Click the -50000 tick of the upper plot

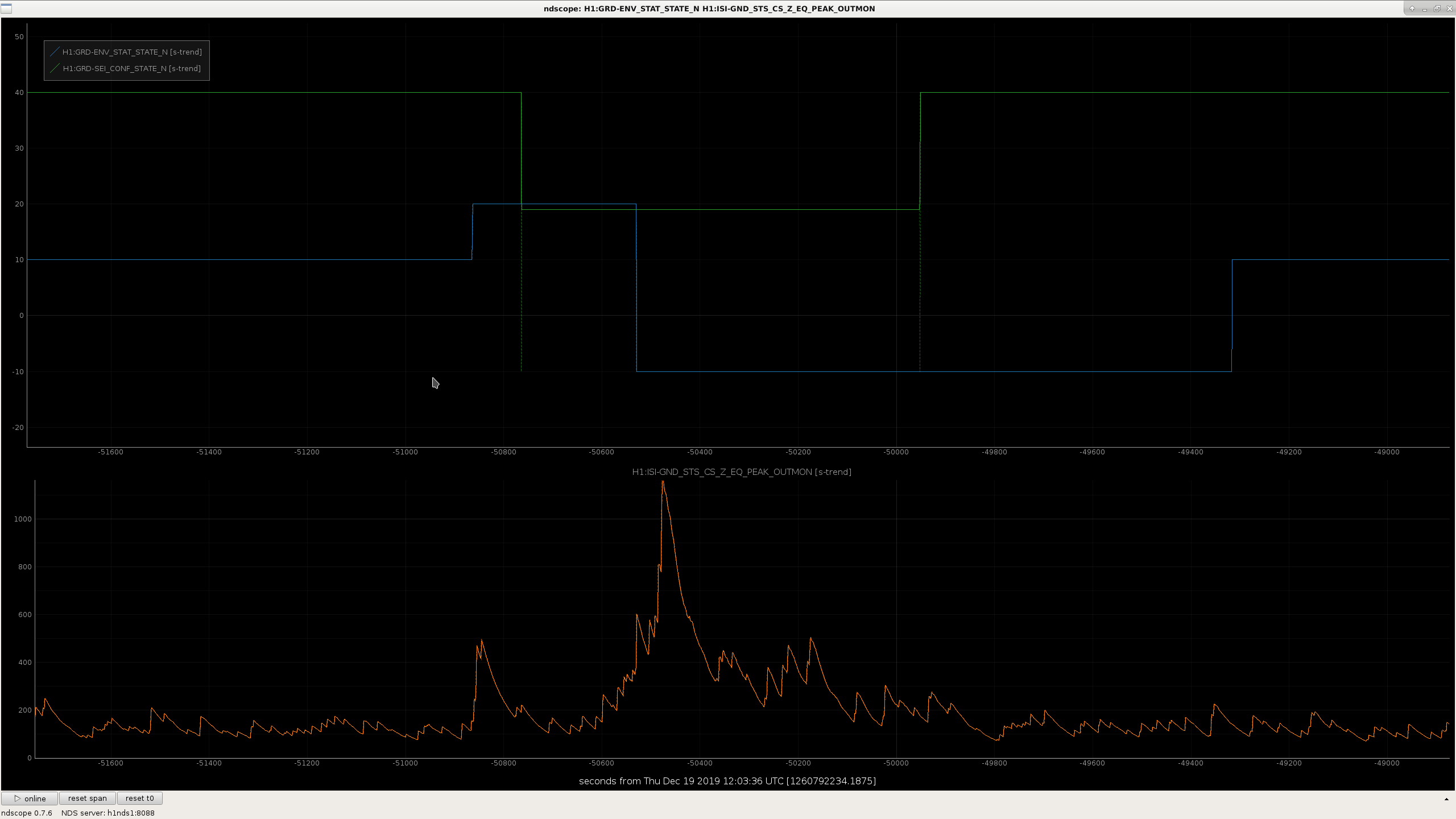(896, 452)
